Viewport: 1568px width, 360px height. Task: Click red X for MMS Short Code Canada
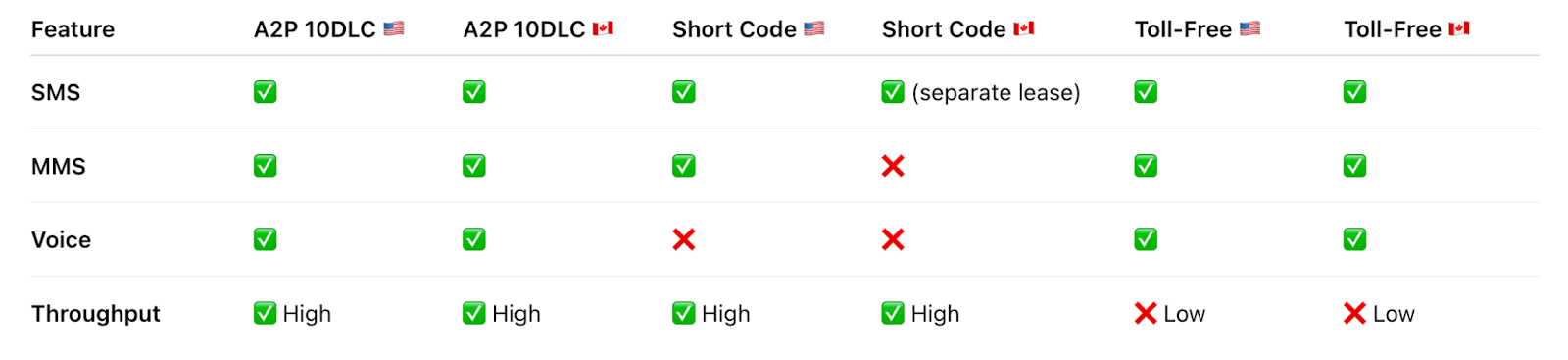[x=893, y=166]
